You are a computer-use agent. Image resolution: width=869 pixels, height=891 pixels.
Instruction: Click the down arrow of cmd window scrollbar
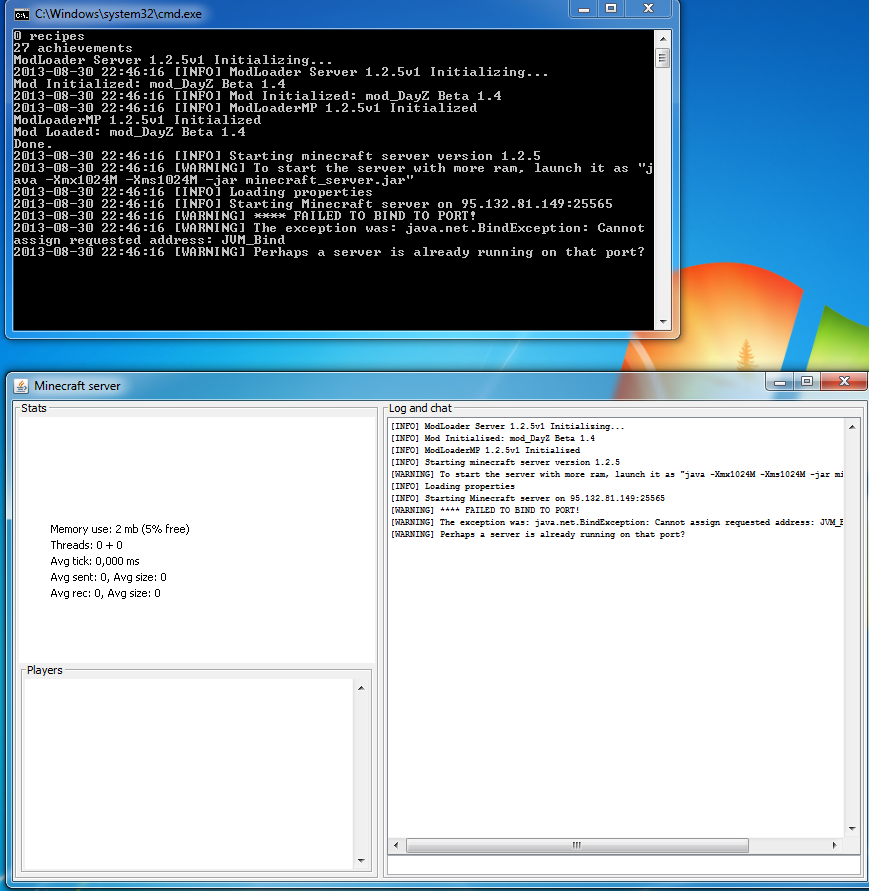click(662, 322)
